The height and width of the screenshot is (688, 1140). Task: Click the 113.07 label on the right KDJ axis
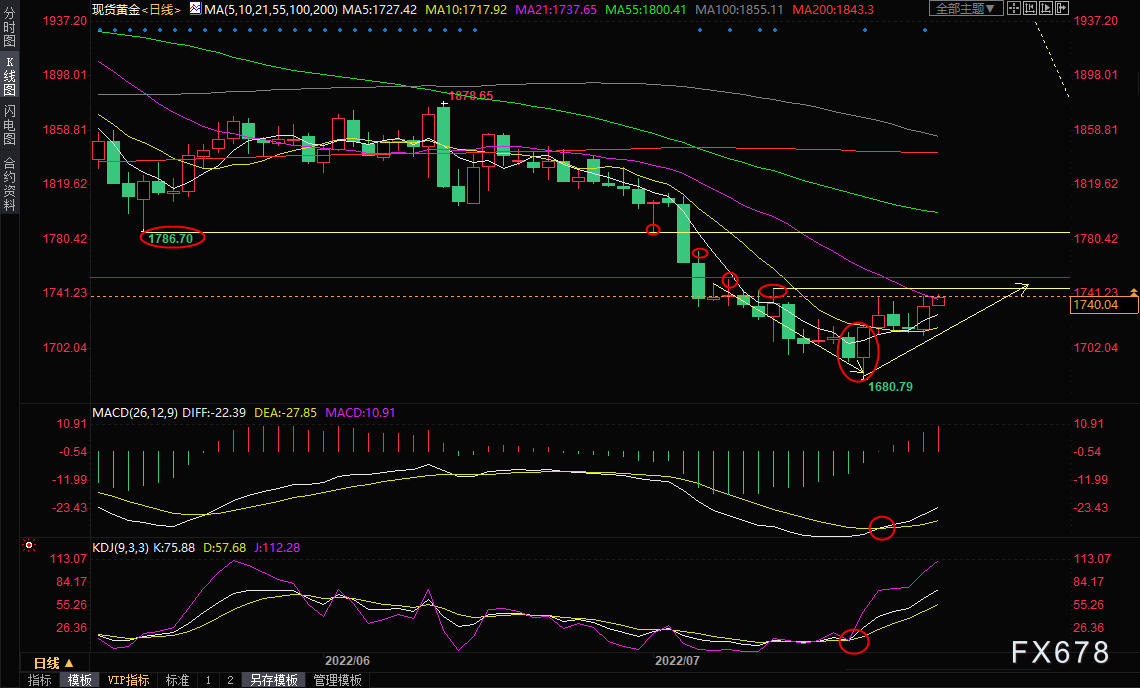click(x=1092, y=559)
